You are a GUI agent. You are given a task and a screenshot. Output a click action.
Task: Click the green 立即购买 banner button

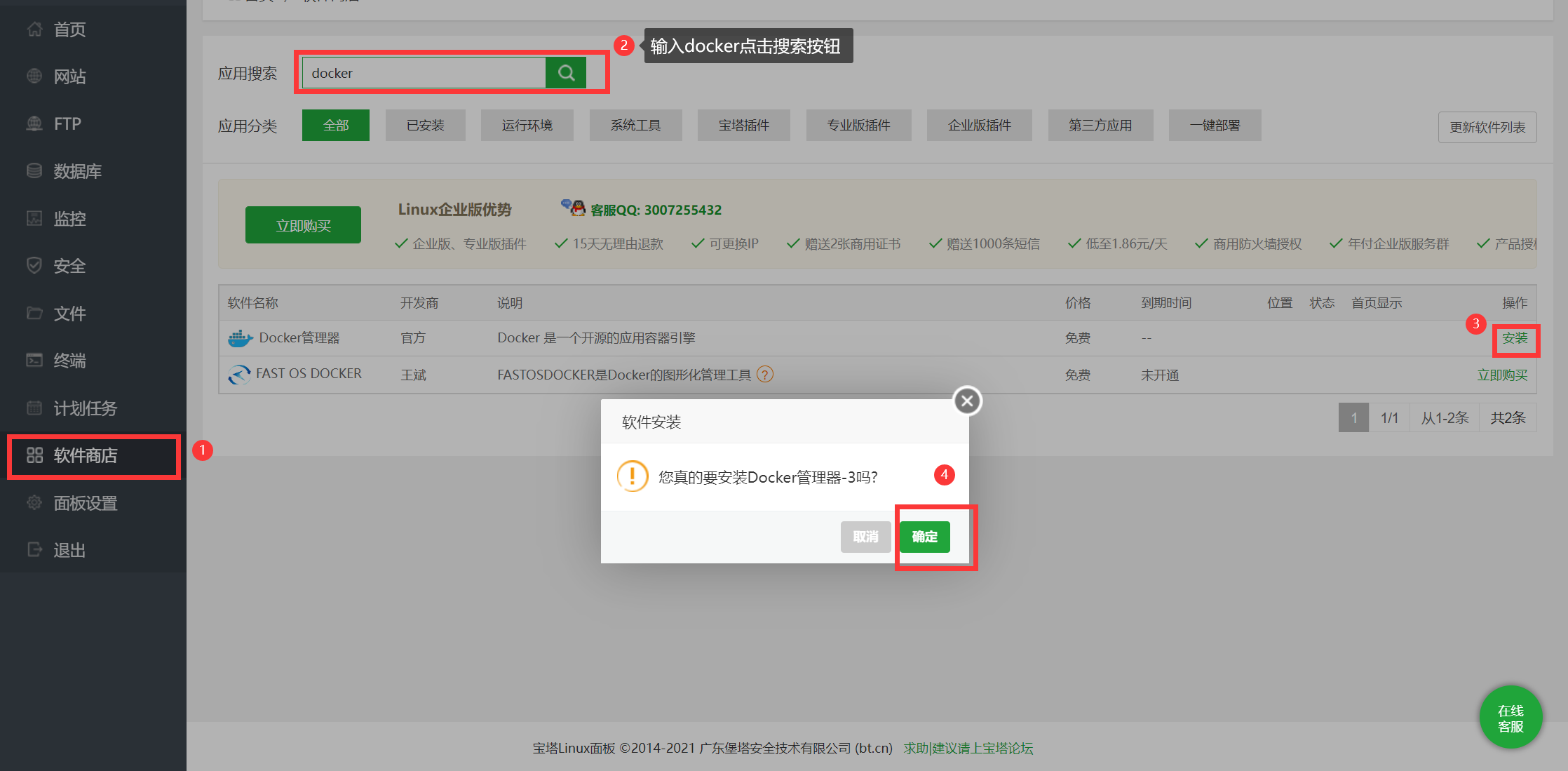pyautogui.click(x=303, y=225)
